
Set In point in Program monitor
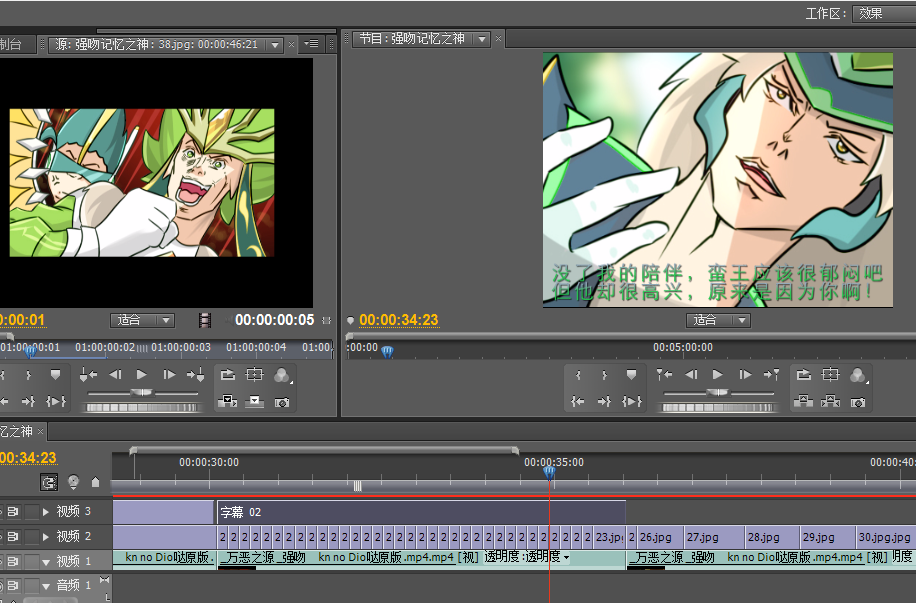(578, 375)
